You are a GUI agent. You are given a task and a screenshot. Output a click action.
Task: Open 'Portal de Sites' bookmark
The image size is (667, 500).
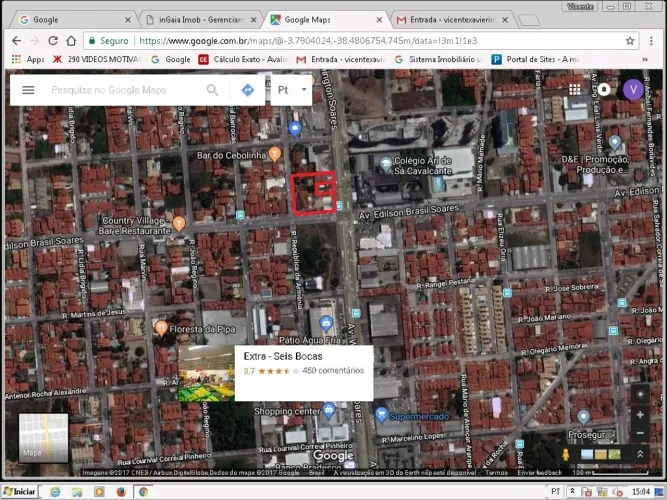tap(536, 59)
